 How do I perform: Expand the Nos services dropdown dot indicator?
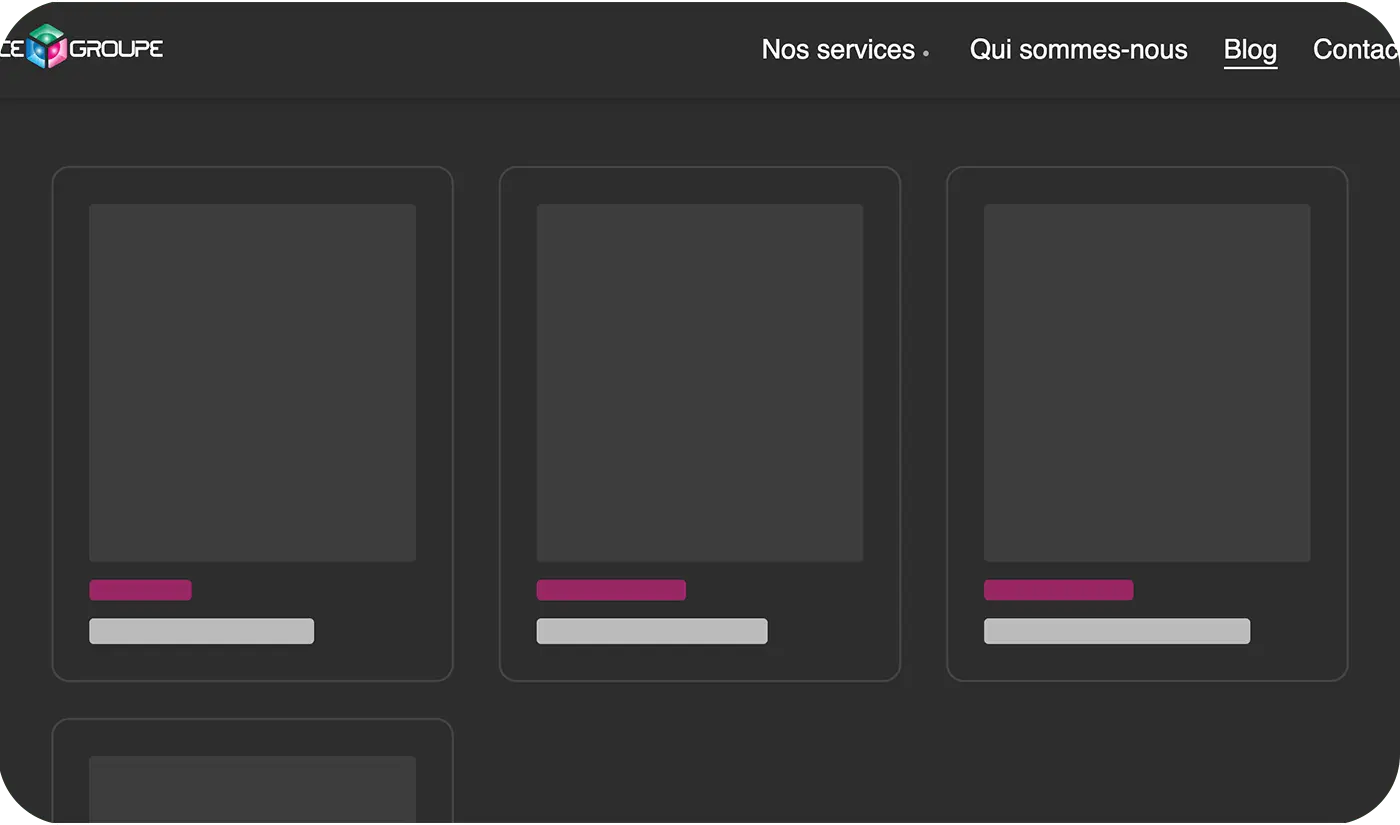926,53
